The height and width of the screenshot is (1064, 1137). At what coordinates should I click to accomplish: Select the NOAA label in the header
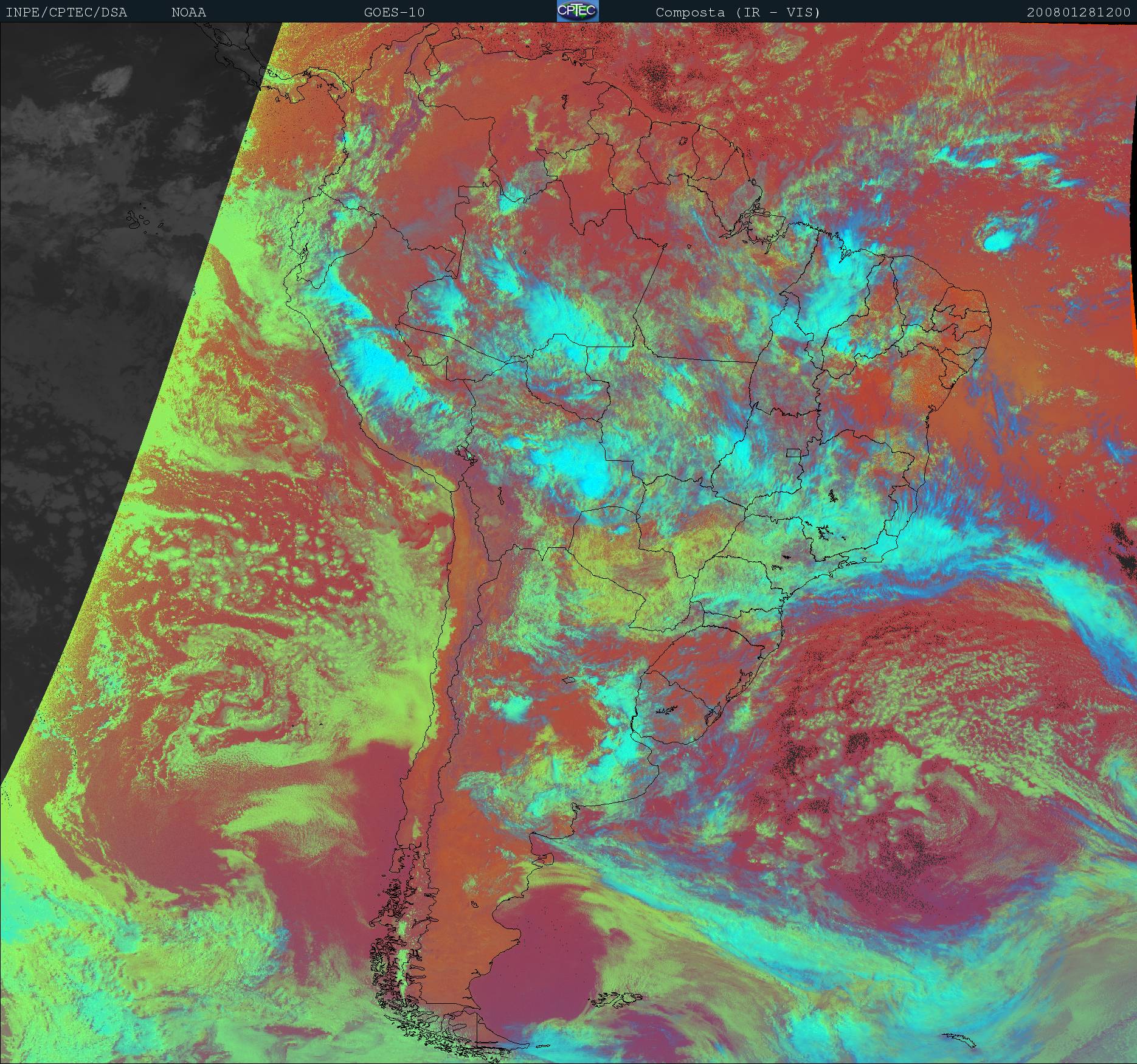pos(188,12)
